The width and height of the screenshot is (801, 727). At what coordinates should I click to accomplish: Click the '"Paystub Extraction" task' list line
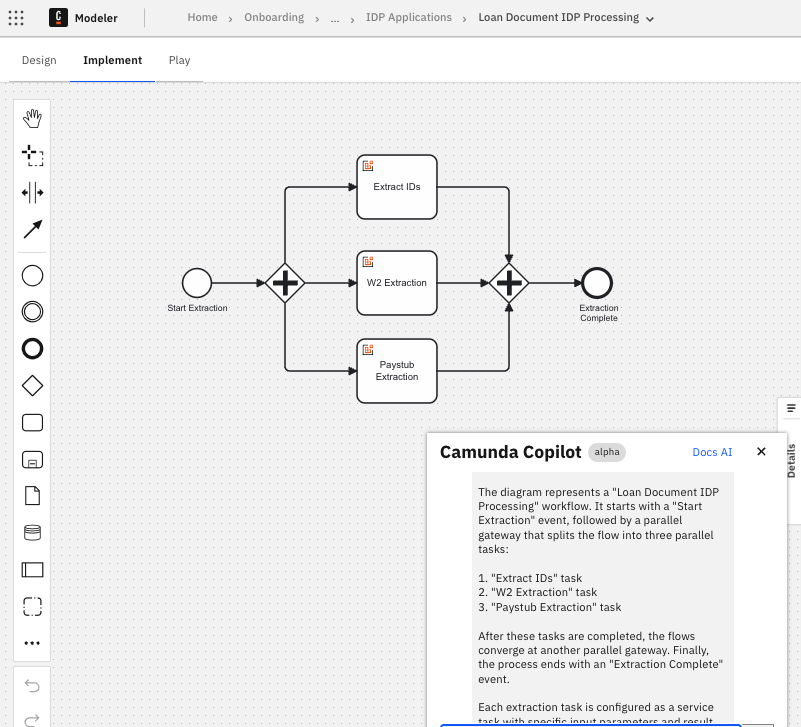coord(550,607)
